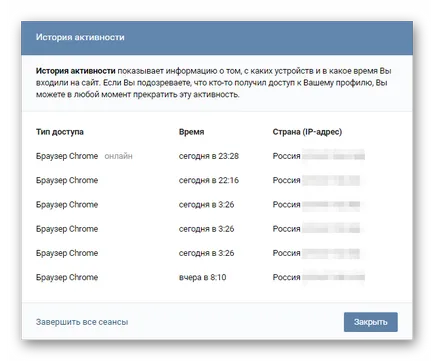Click the Время column header
434x361 pixels.
(x=191, y=132)
